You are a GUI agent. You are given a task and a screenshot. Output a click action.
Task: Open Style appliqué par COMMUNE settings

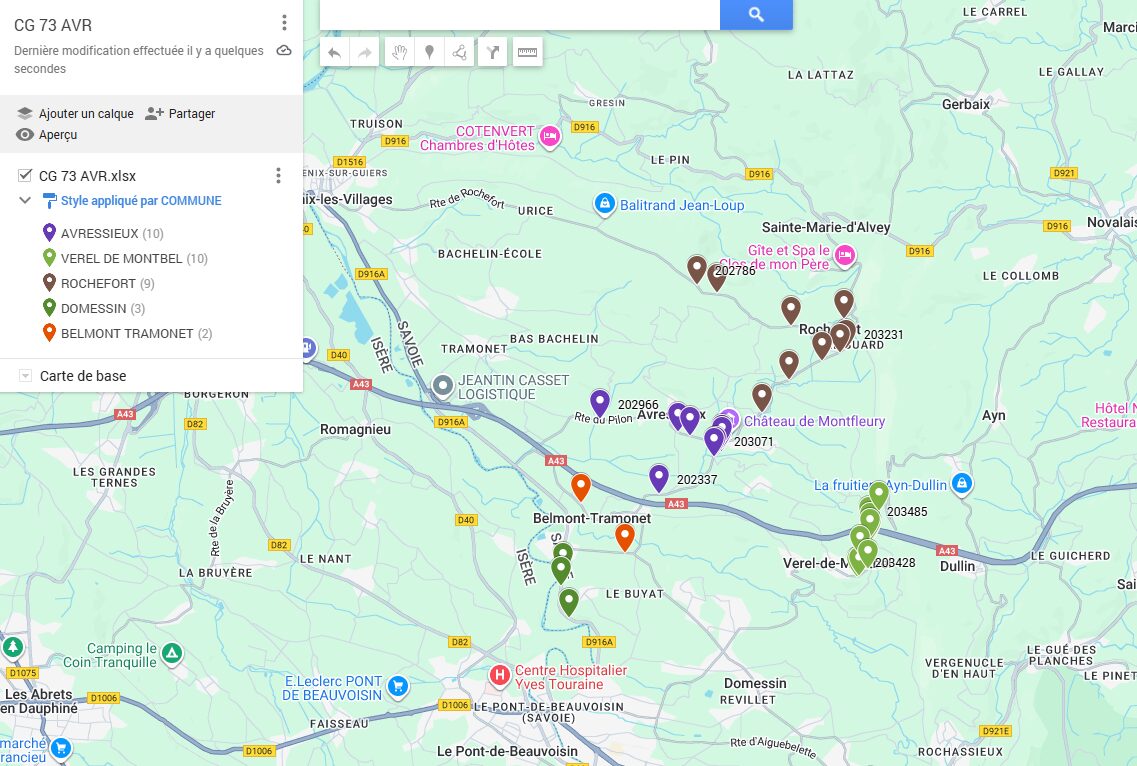(140, 201)
